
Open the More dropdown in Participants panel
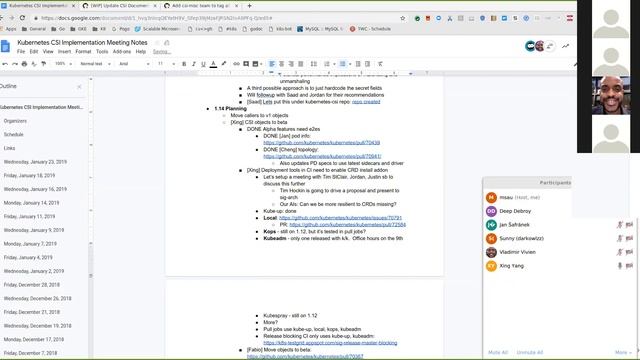(x=623, y=352)
